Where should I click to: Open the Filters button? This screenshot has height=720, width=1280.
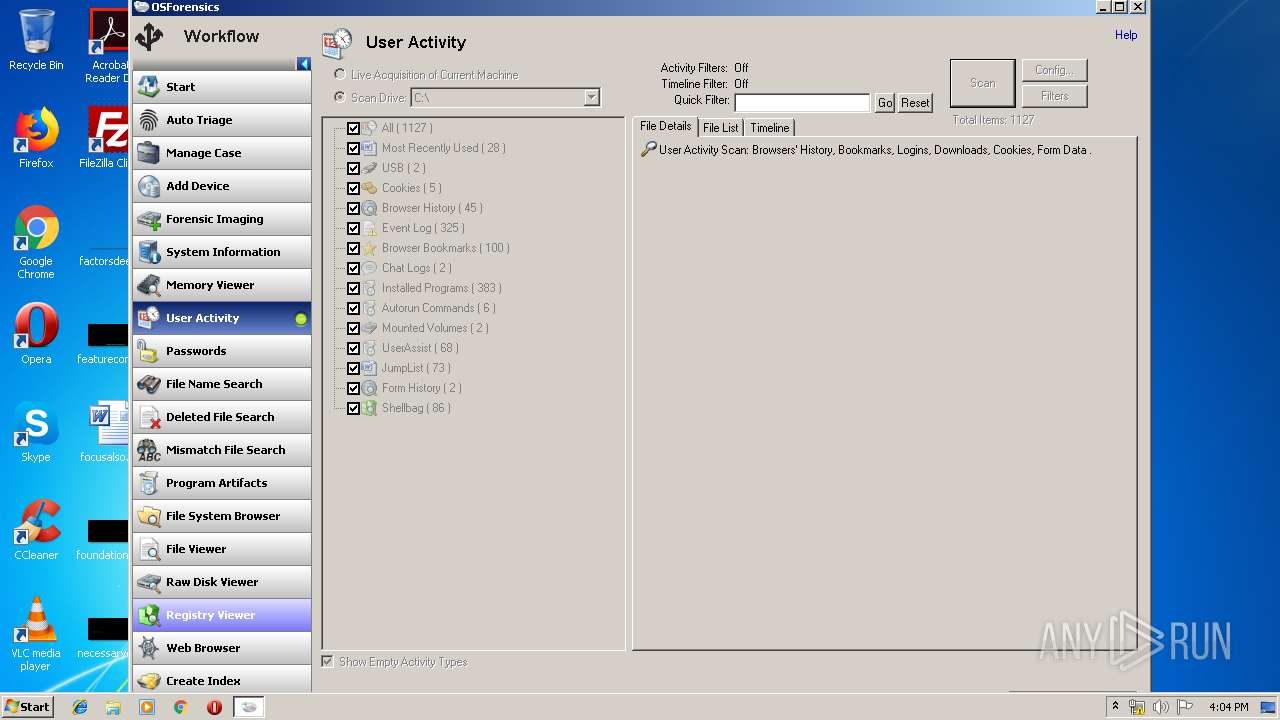(1054, 96)
